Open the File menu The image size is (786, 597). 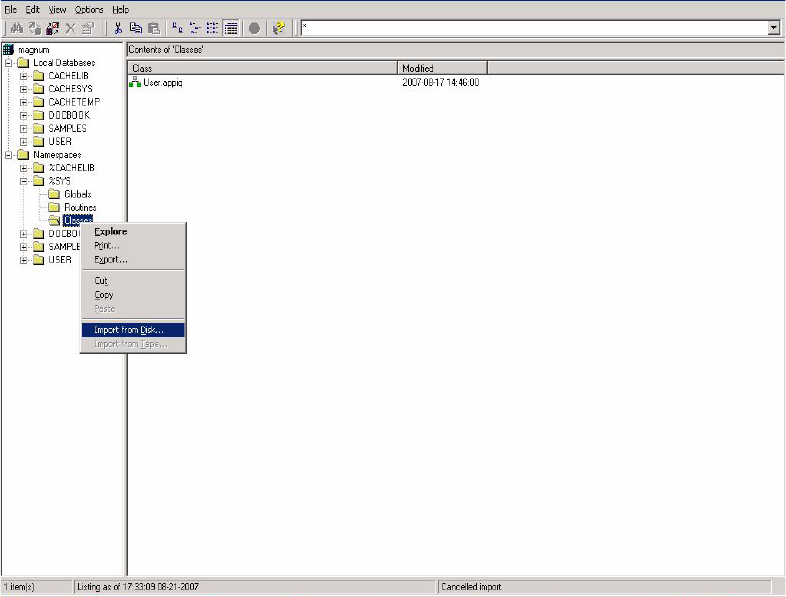point(11,10)
